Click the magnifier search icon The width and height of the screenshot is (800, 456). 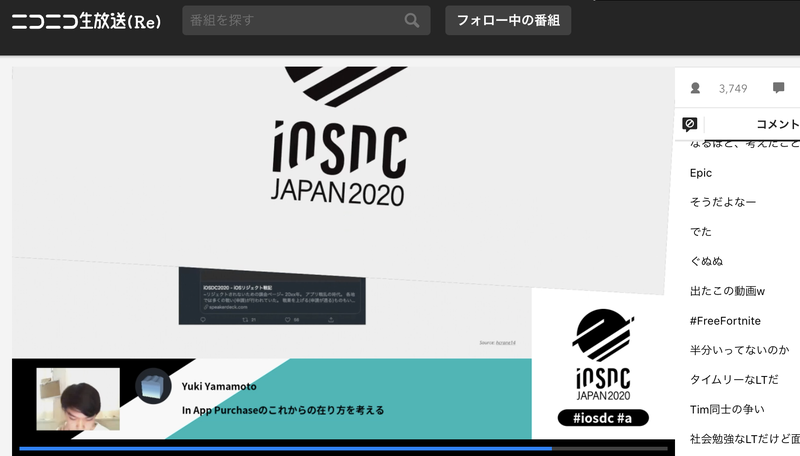pos(412,20)
